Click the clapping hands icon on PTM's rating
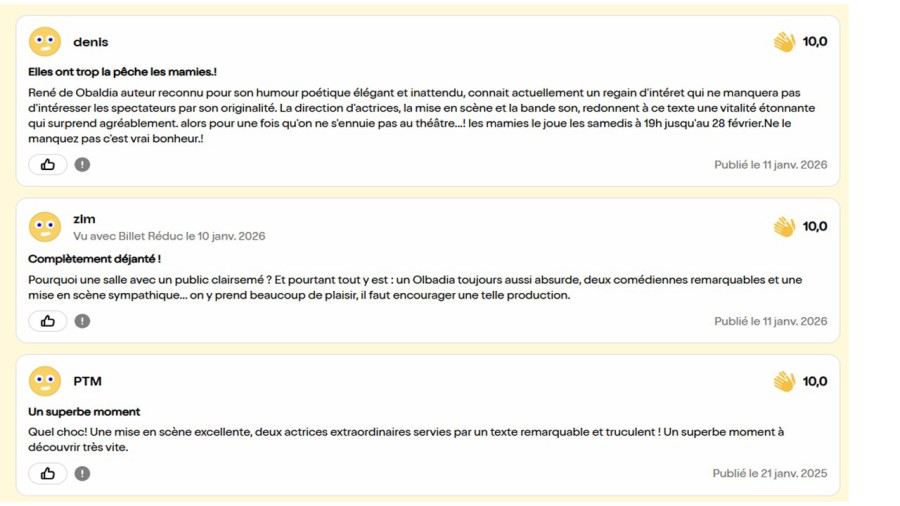Viewport: 900px width, 506px height. (784, 381)
